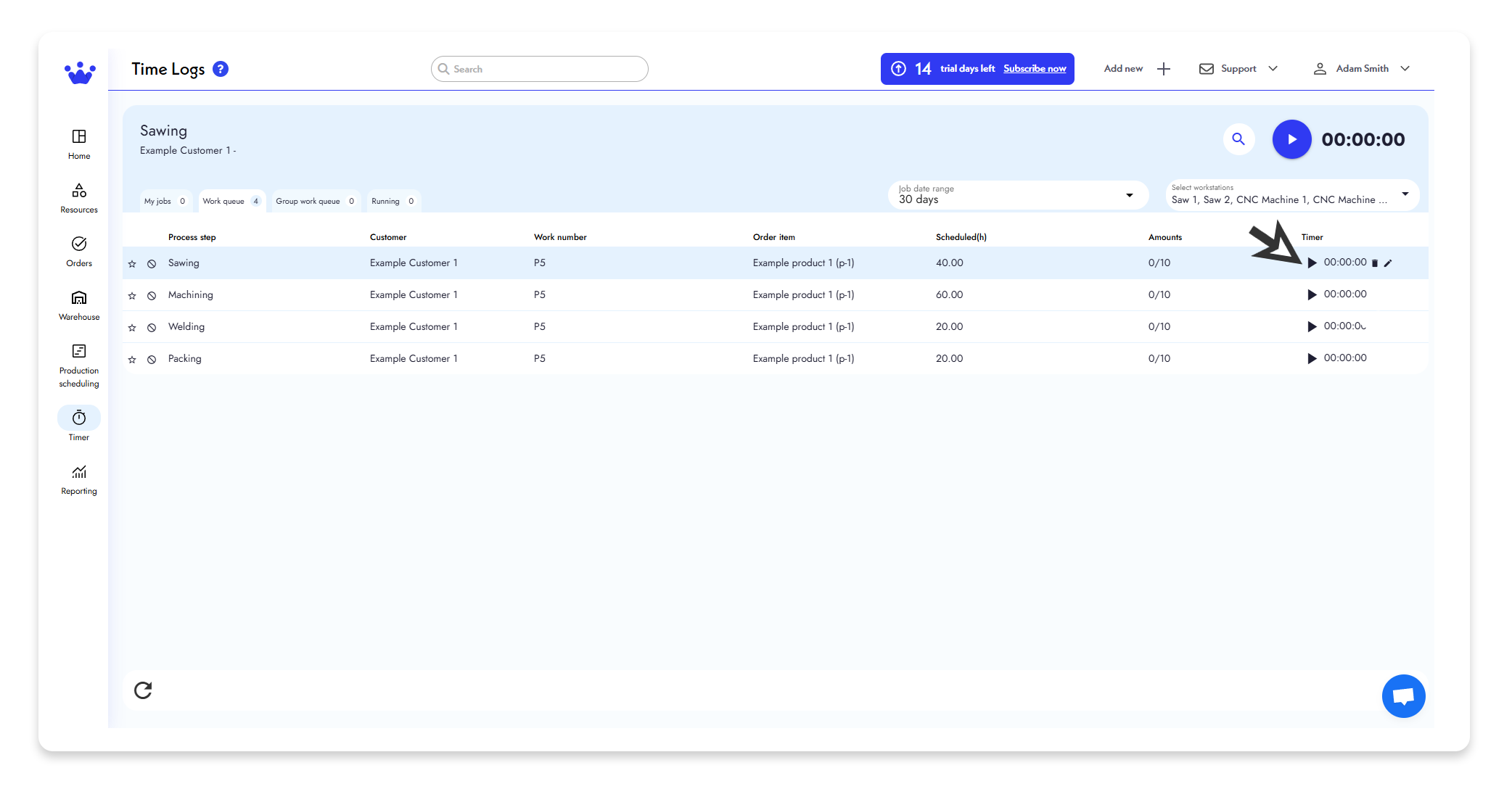Mark the Machining row as blocked
Image resolution: width=1512 pixels, height=789 pixels.
[152, 295]
